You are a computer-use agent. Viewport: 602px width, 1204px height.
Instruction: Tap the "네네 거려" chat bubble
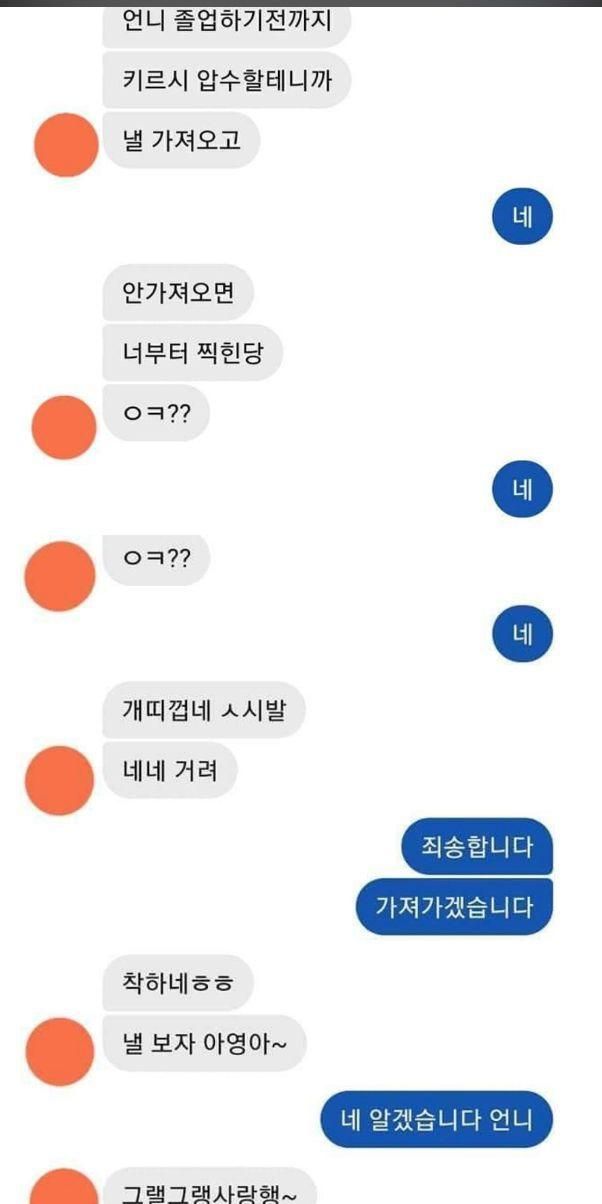[x=170, y=770]
